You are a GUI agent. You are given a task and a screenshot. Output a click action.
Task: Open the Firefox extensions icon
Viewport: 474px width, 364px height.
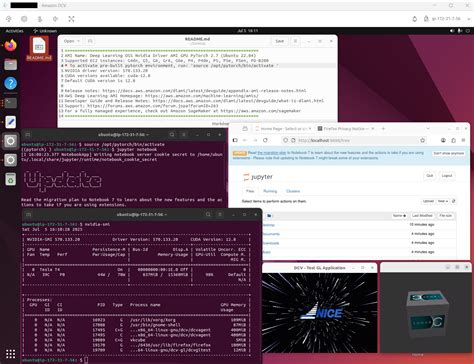[x=453, y=140]
